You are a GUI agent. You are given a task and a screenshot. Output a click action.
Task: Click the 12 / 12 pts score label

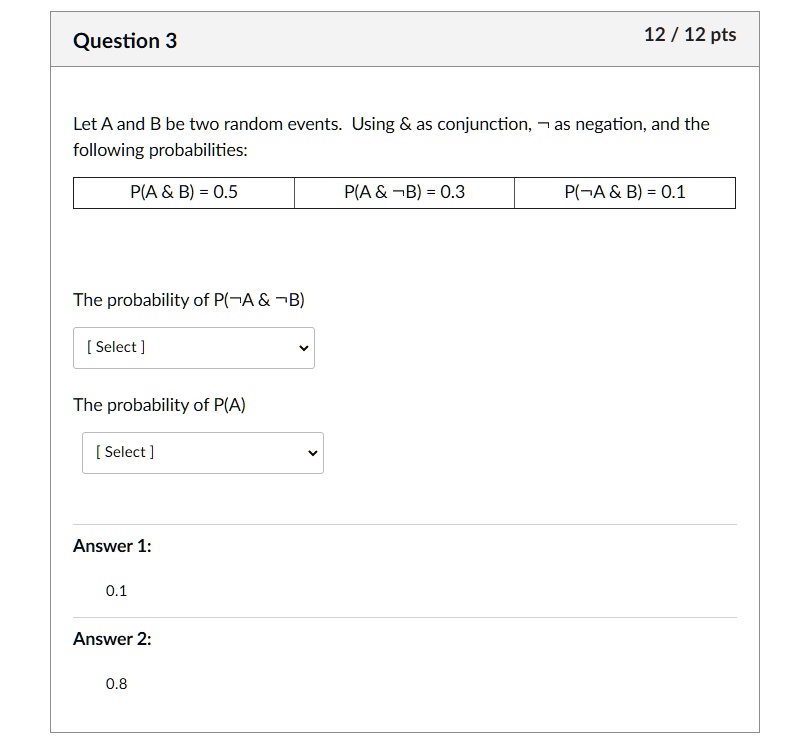[691, 34]
